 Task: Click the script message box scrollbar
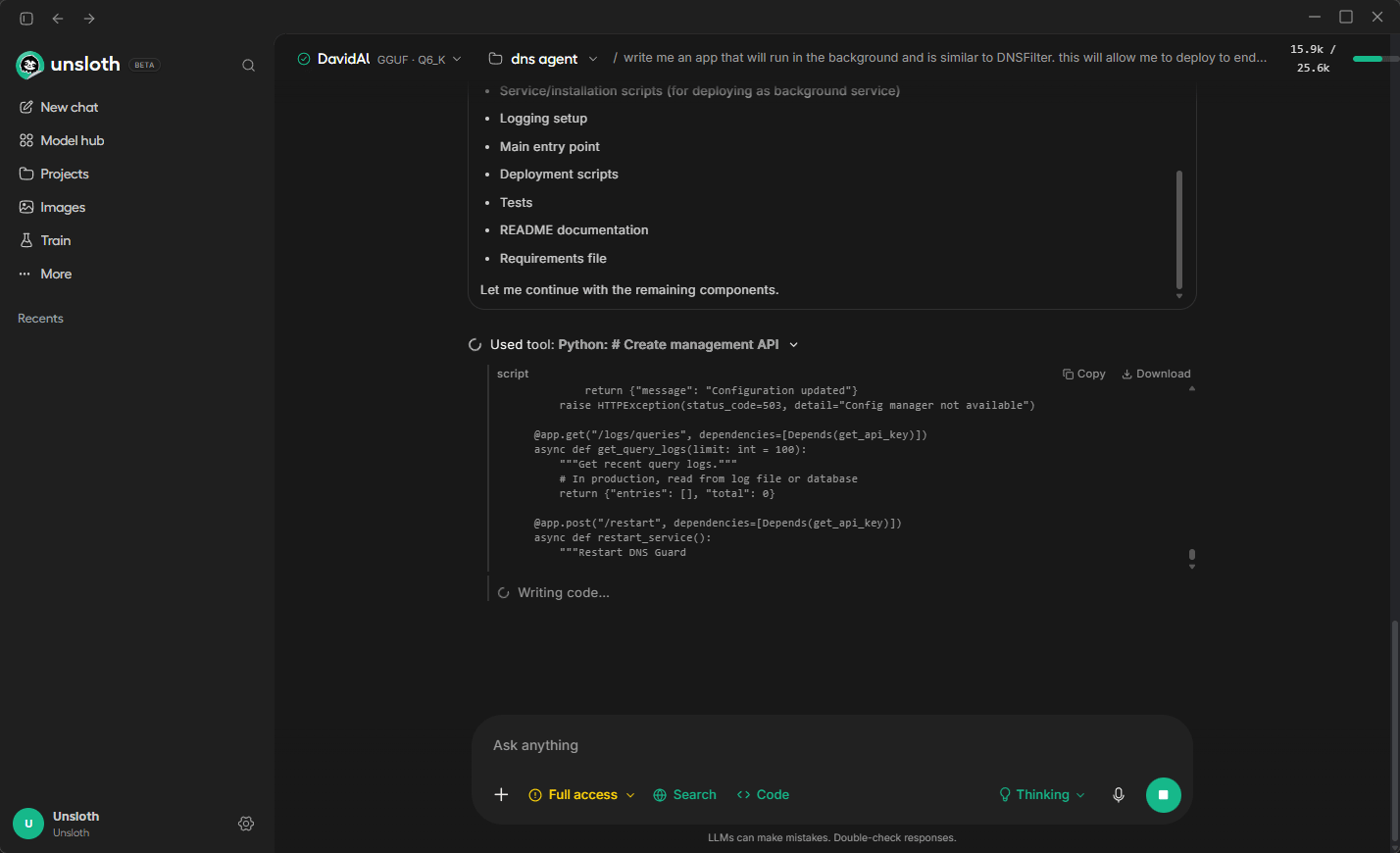coord(1179,229)
